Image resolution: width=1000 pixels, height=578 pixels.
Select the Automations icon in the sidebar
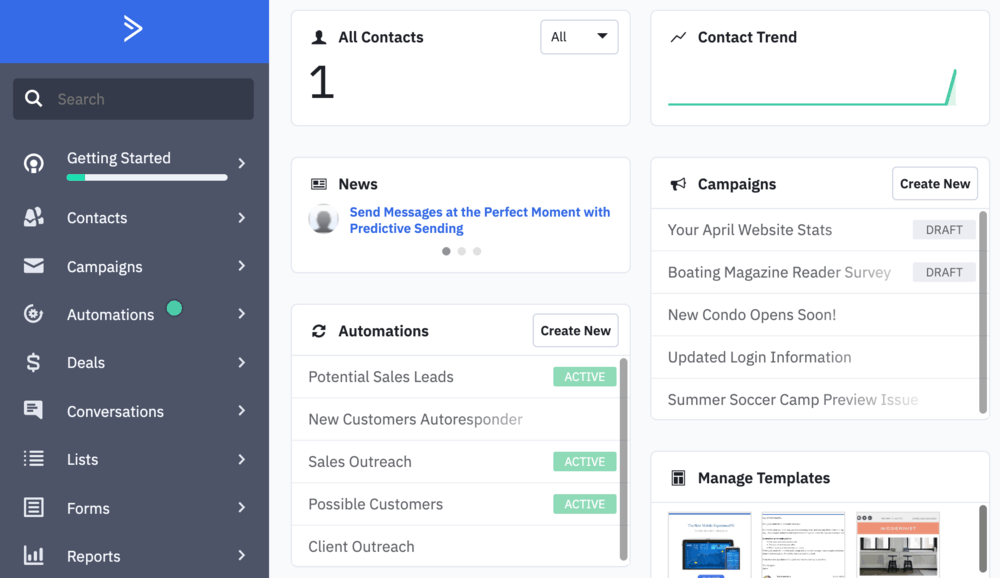coord(35,314)
